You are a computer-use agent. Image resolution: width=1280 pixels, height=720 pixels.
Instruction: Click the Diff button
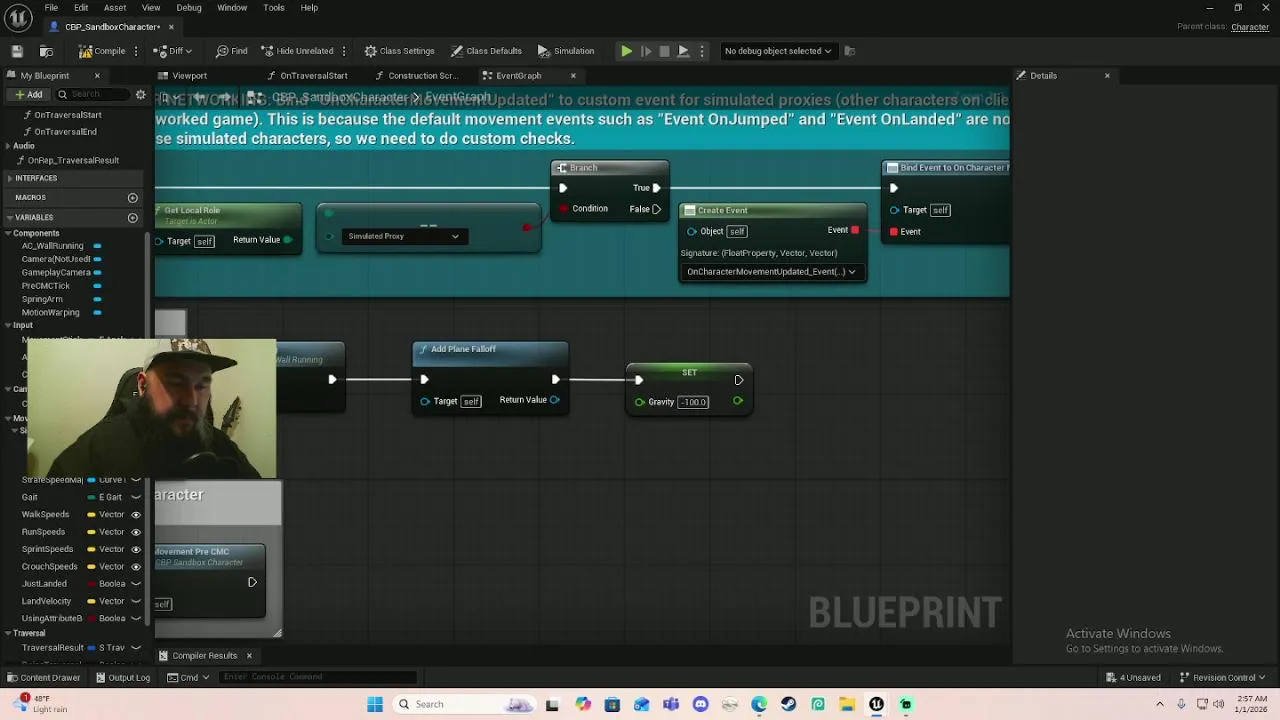click(x=174, y=51)
